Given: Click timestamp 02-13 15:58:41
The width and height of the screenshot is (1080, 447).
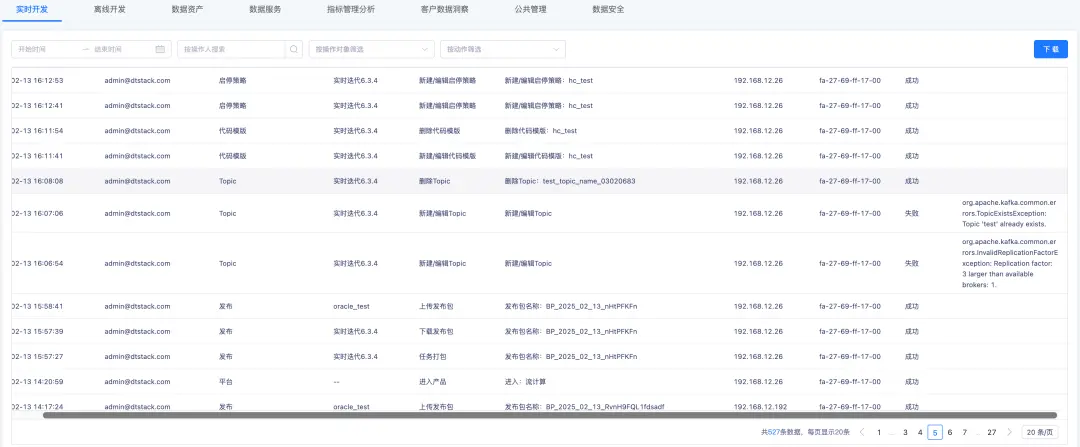Looking at the screenshot, I should point(38,306).
